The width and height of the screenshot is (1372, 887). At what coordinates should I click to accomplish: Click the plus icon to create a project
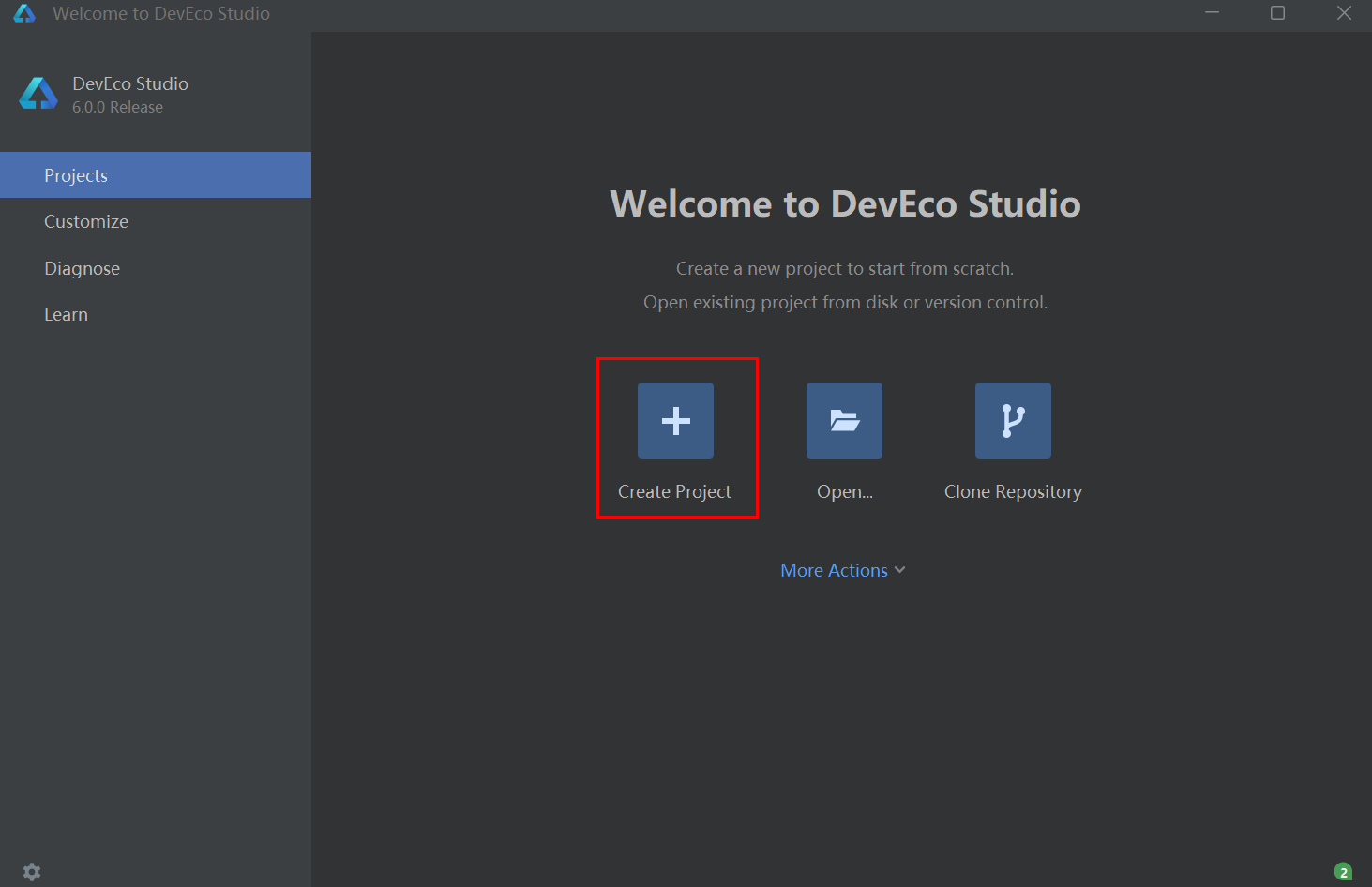tap(675, 420)
